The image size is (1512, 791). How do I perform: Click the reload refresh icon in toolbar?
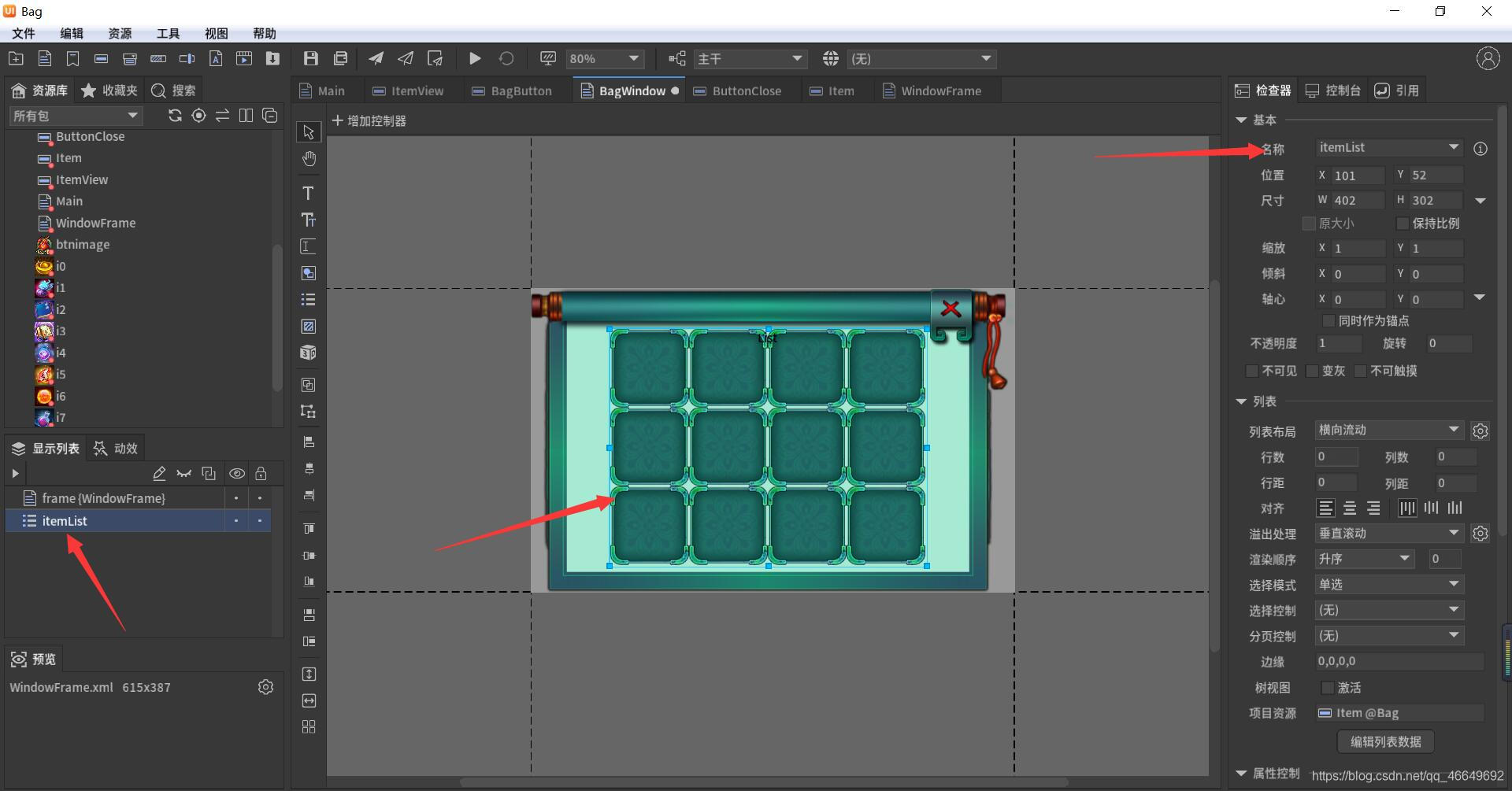click(x=506, y=58)
